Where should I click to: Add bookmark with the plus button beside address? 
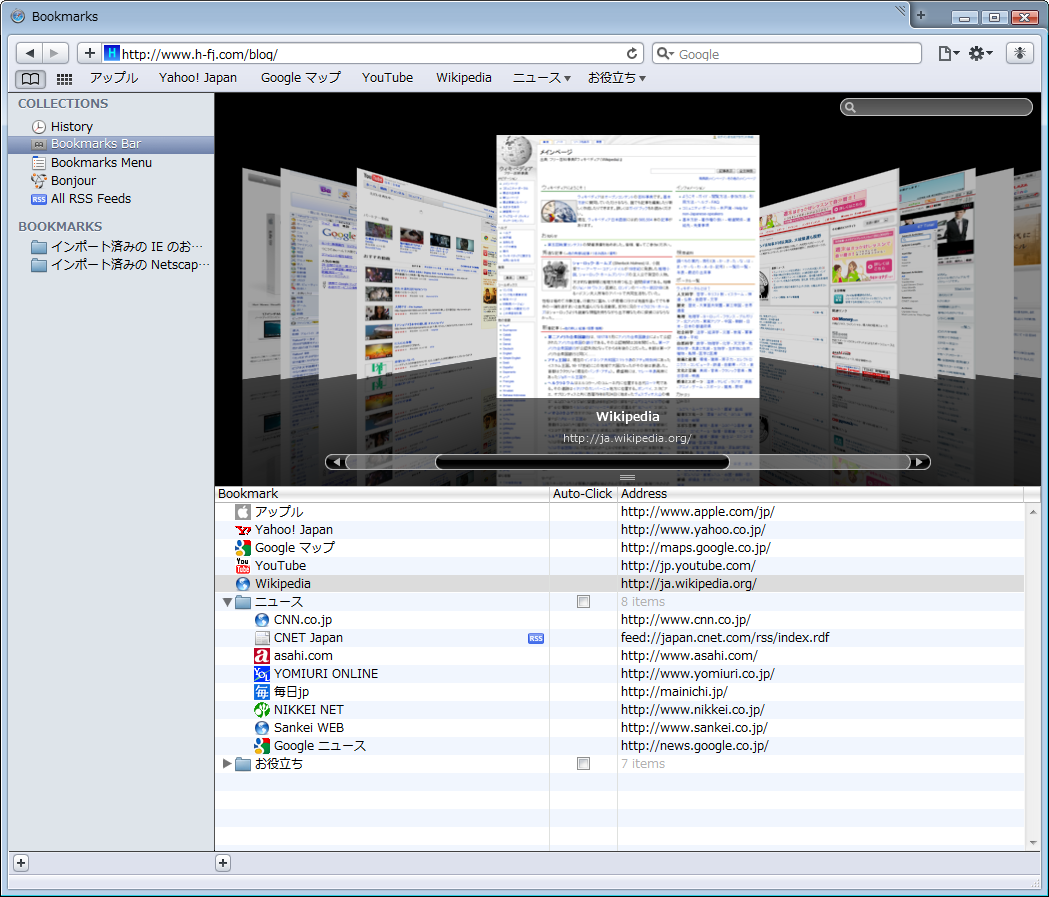click(x=90, y=53)
